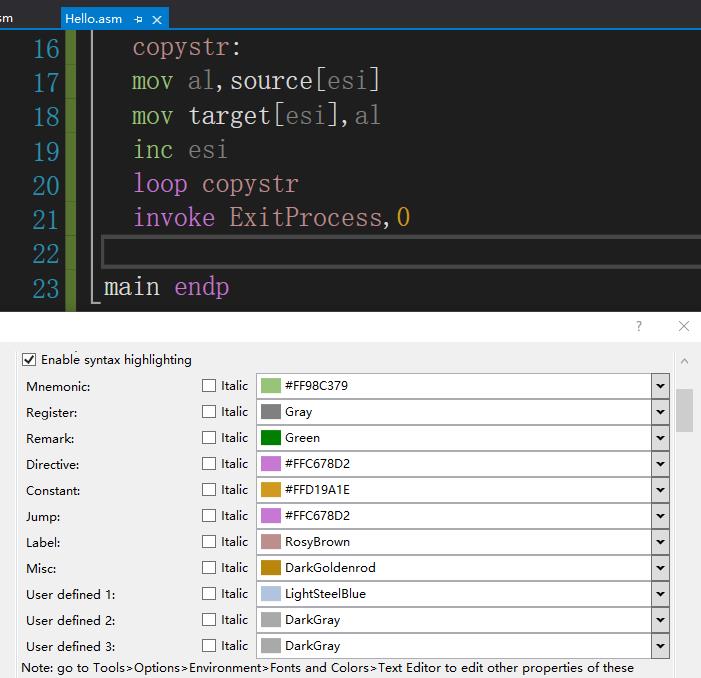Click the word main on line 23

[131, 286]
